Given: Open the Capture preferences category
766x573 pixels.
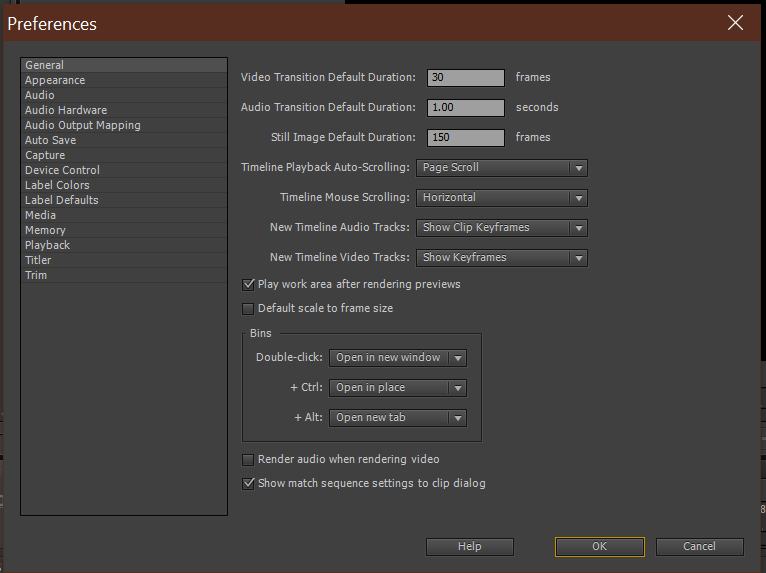Looking at the screenshot, I should pyautogui.click(x=124, y=155).
